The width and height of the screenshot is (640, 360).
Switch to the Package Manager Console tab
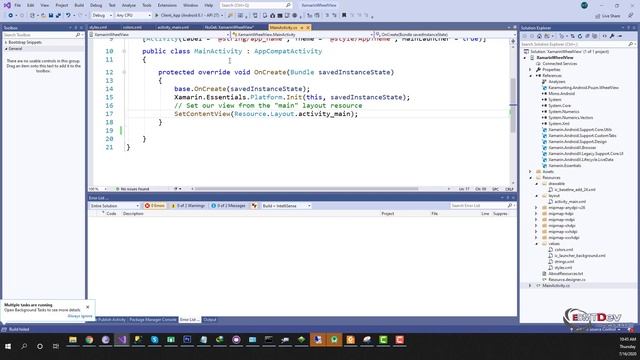(153, 320)
